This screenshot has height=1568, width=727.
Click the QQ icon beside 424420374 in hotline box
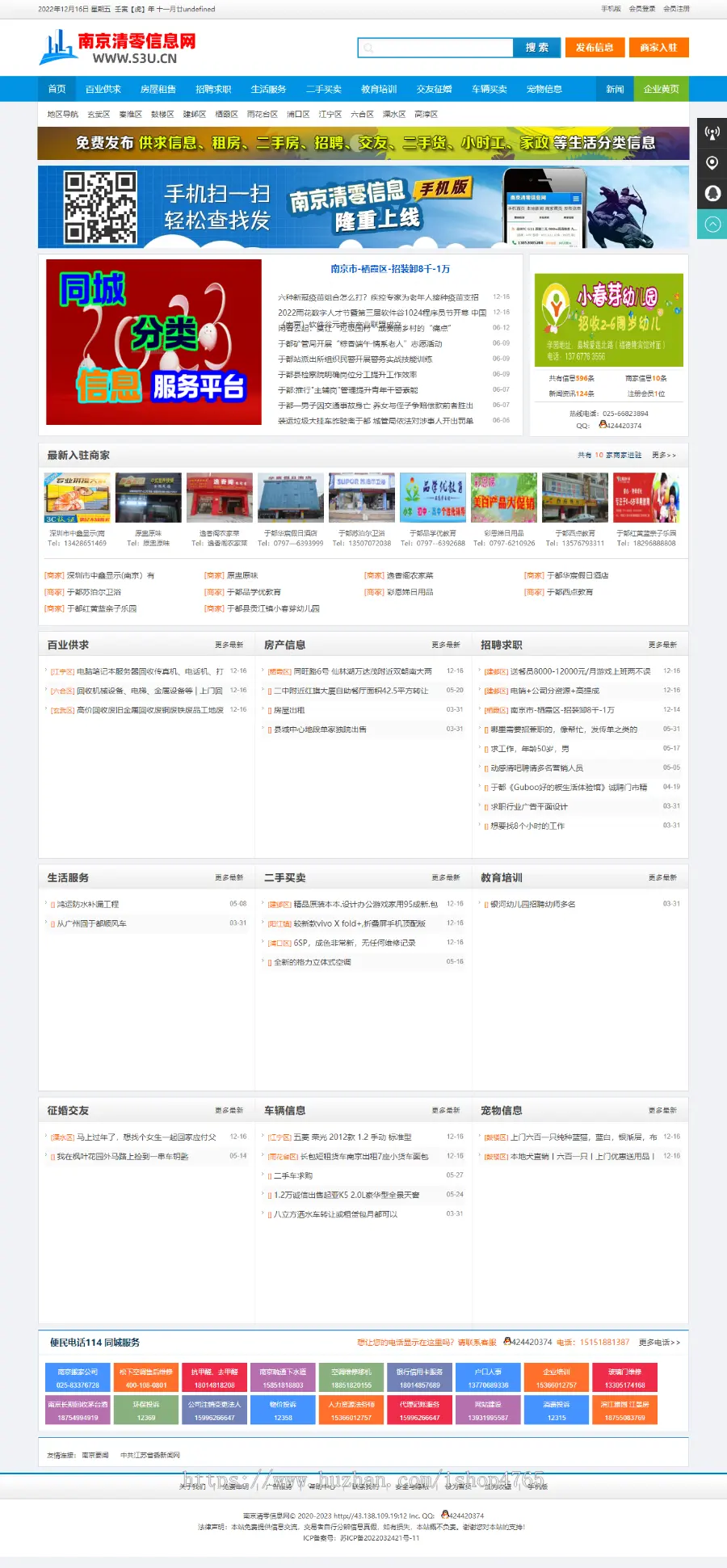(x=603, y=424)
